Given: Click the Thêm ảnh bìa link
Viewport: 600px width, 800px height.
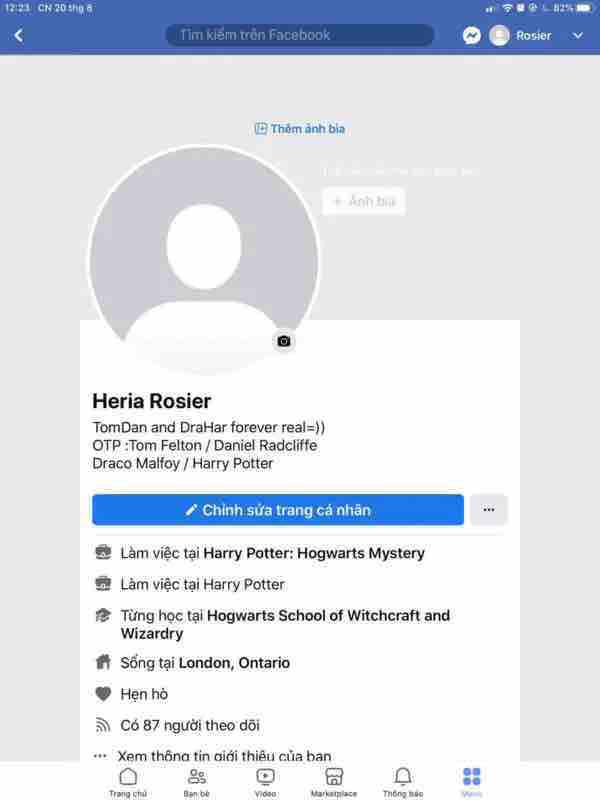Looking at the screenshot, I should (300, 129).
